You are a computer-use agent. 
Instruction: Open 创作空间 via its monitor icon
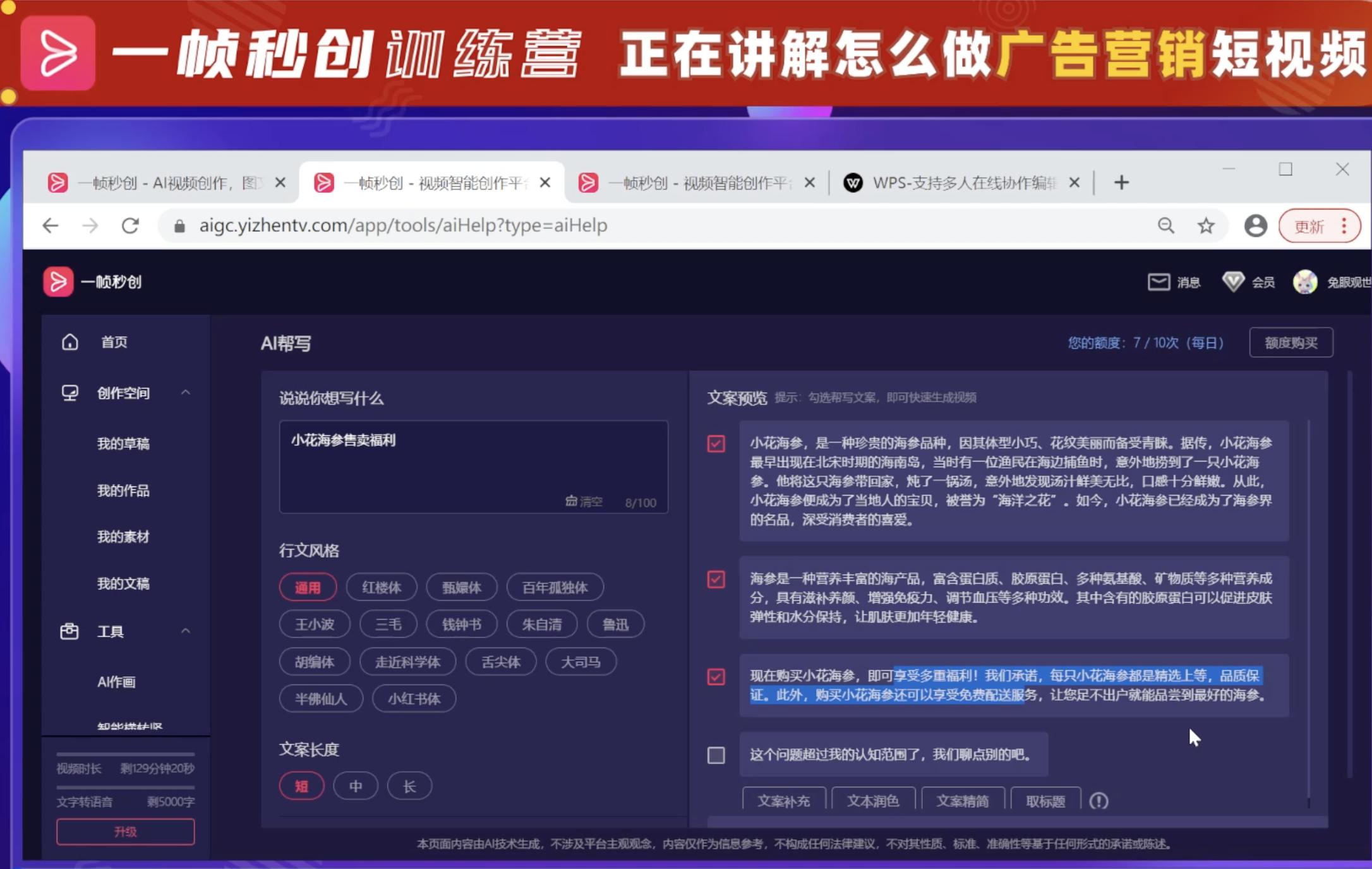[x=70, y=392]
